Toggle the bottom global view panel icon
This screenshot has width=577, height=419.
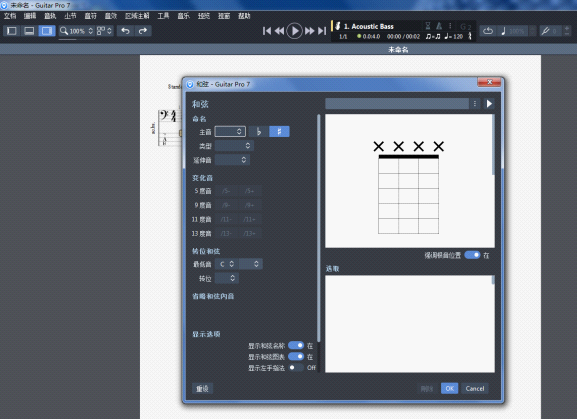(x=29, y=31)
